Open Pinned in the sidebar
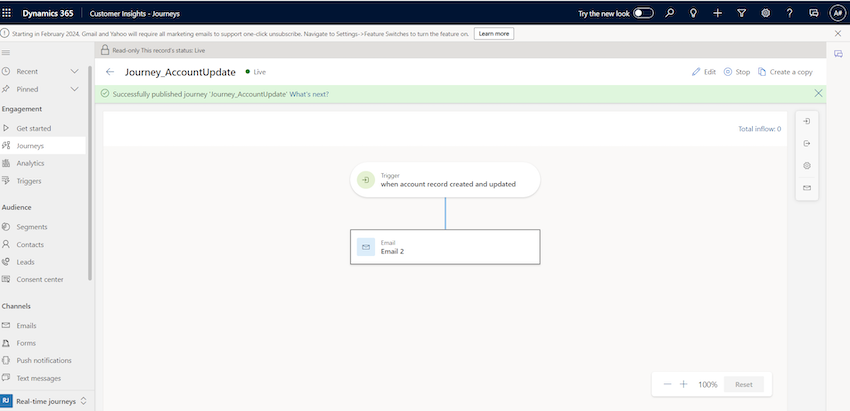Screen dimensions: 850x411 (27, 89)
